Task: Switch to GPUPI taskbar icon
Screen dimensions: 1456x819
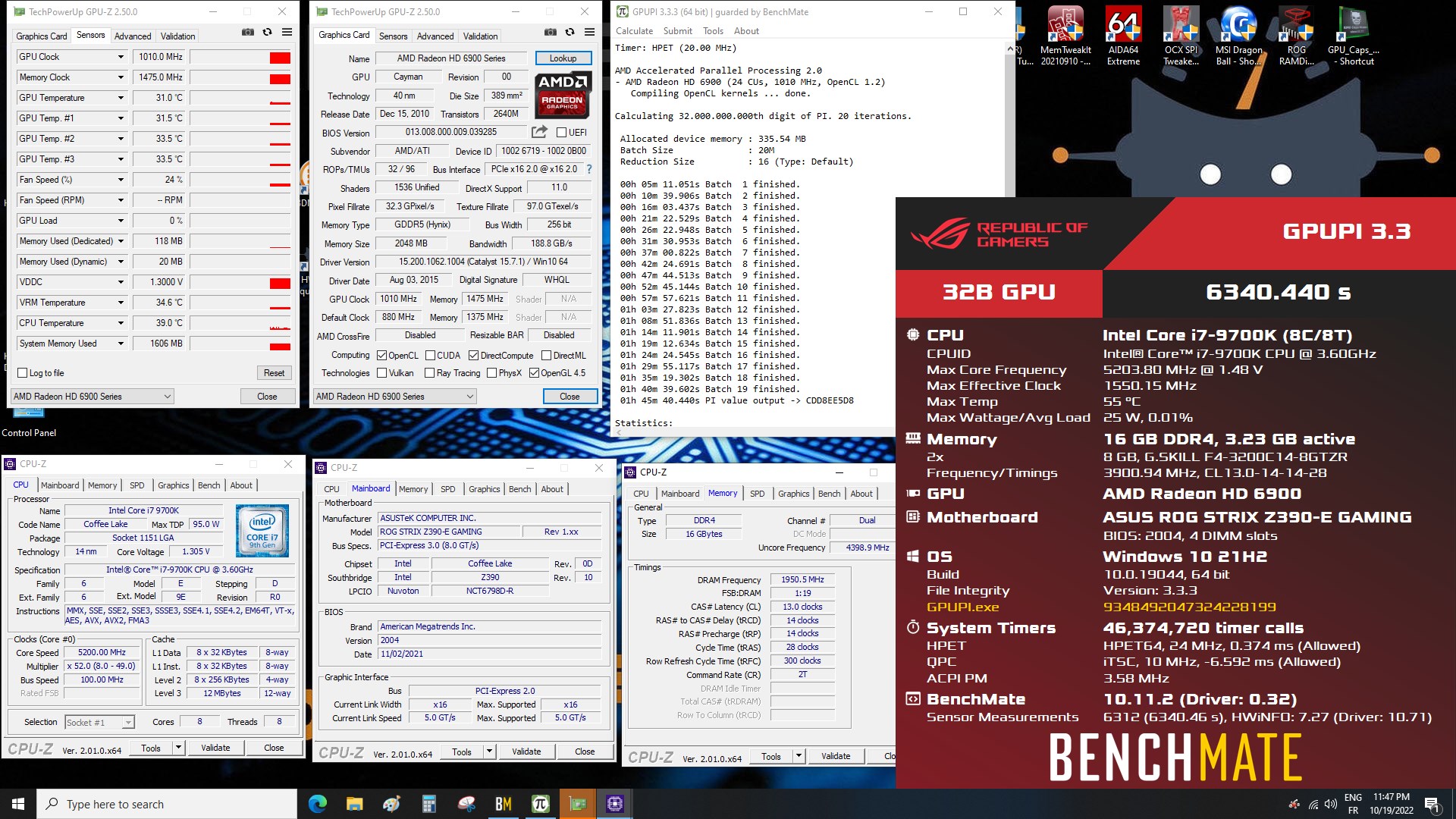Action: (x=540, y=804)
